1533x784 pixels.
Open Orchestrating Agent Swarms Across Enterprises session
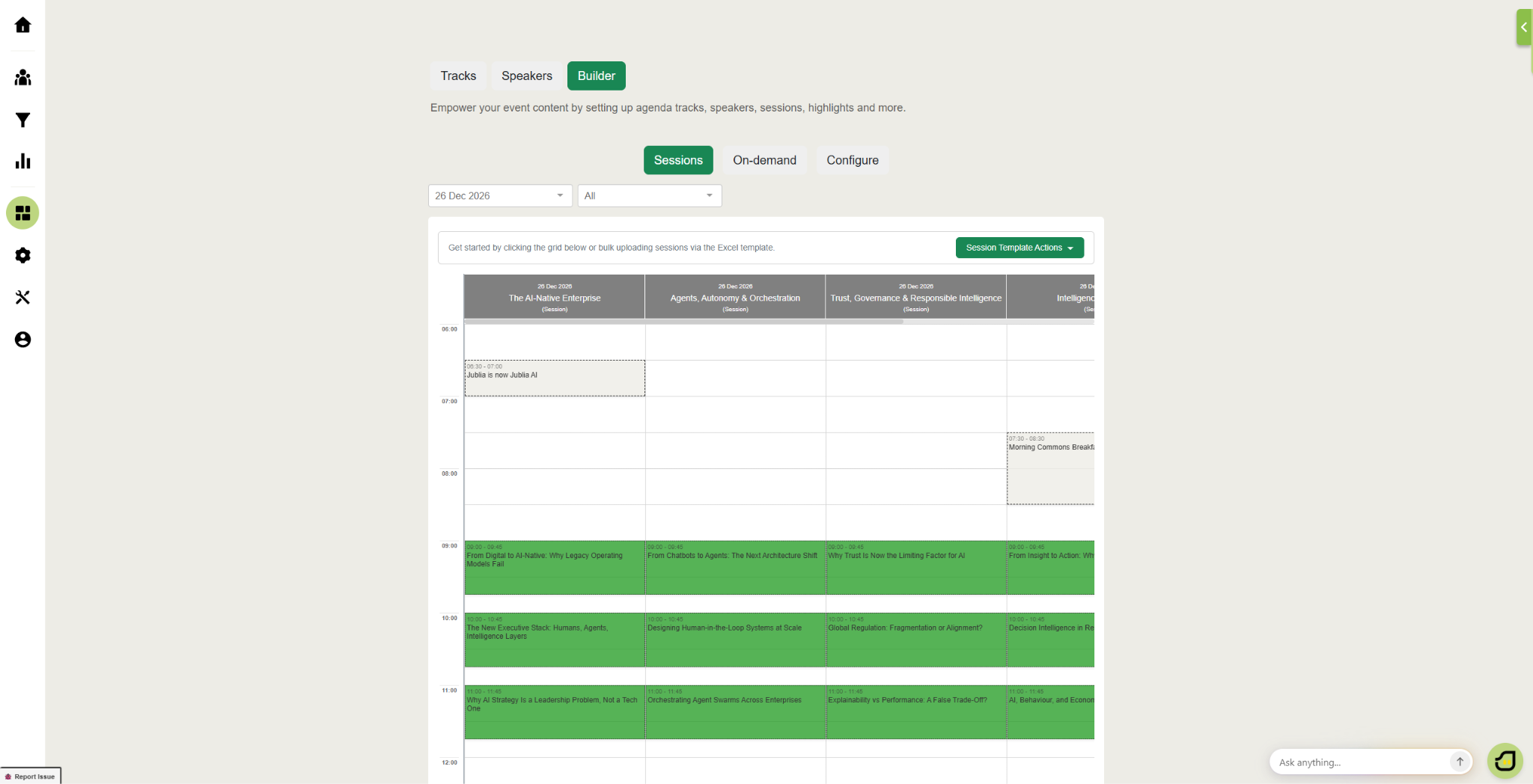coord(735,712)
